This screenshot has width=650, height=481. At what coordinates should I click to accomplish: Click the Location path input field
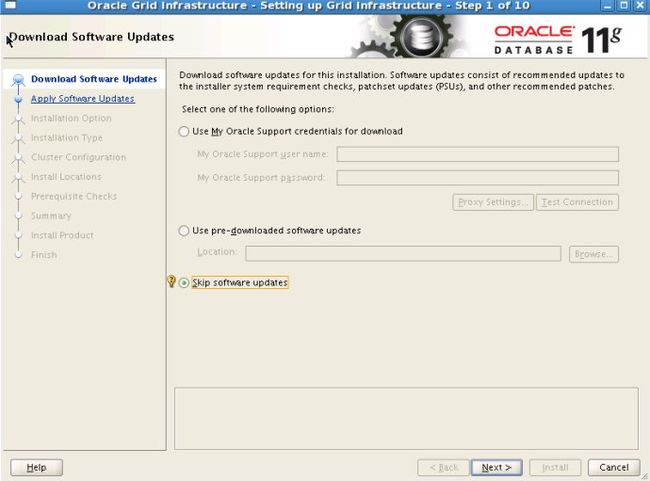coord(403,254)
